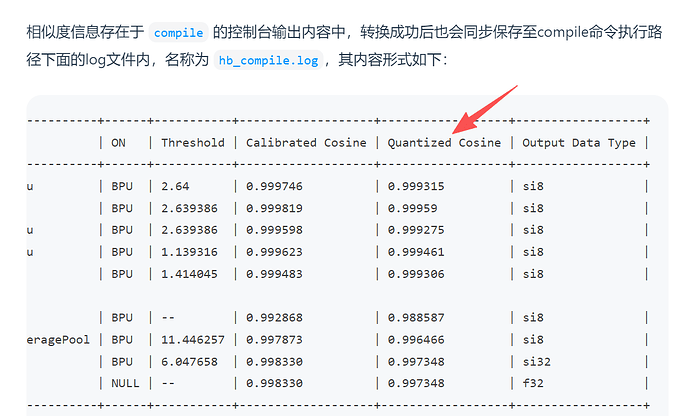Screen dimensions: 690x416
Task: Click the Calibrated Cosine column header
Action: tap(306, 143)
